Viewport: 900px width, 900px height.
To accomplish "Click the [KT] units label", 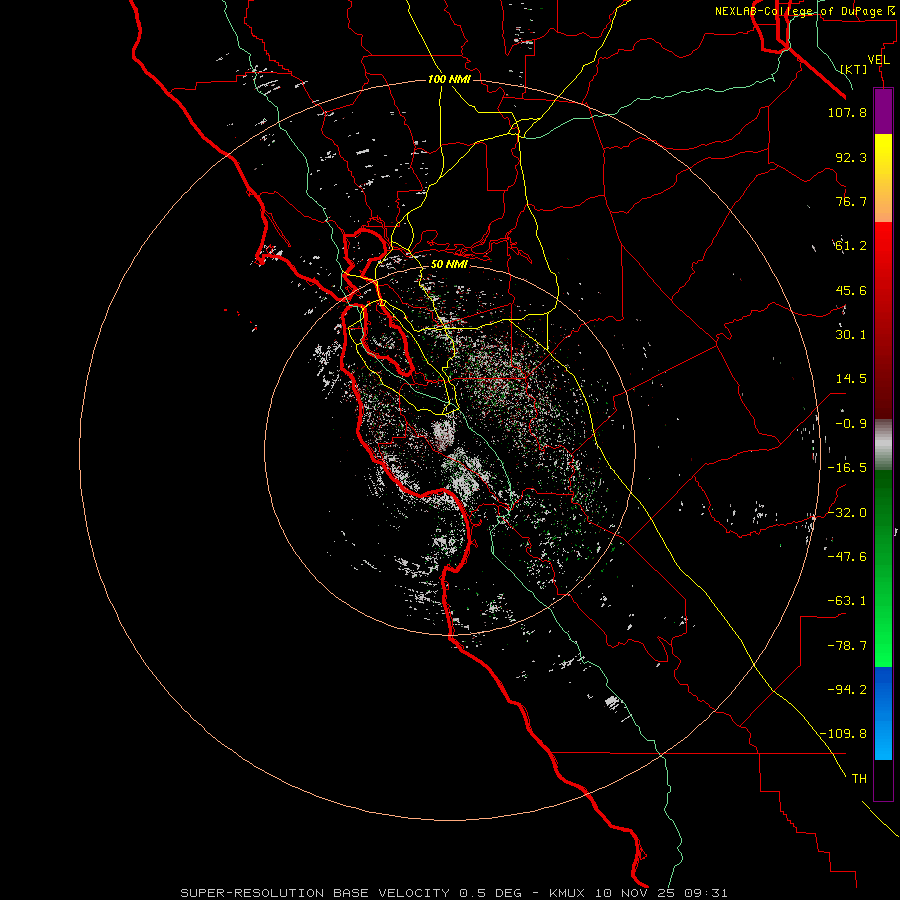I will coord(854,69).
